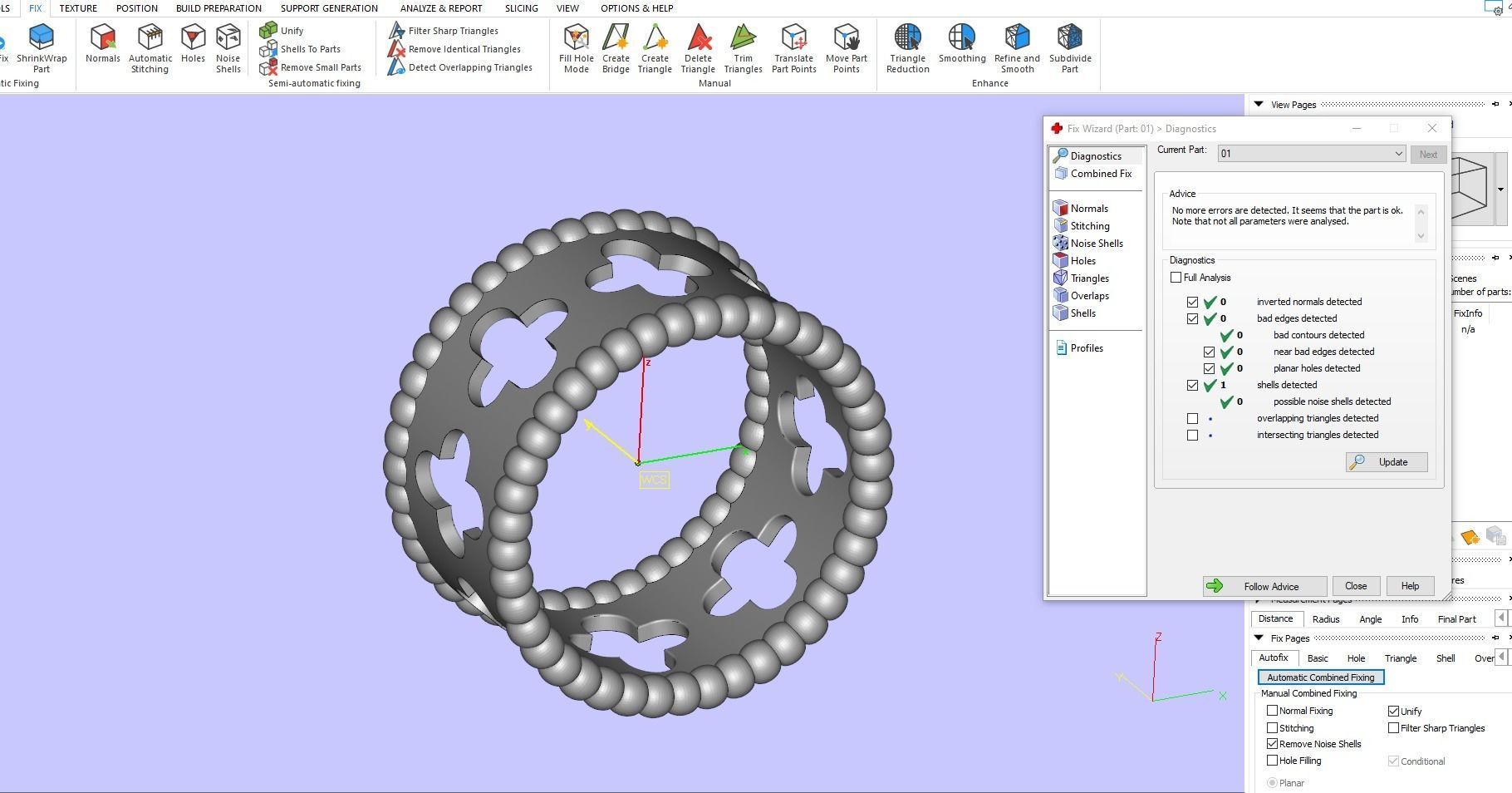Switch to Radius measurement tab
The image size is (1512, 793).
coord(1326,619)
